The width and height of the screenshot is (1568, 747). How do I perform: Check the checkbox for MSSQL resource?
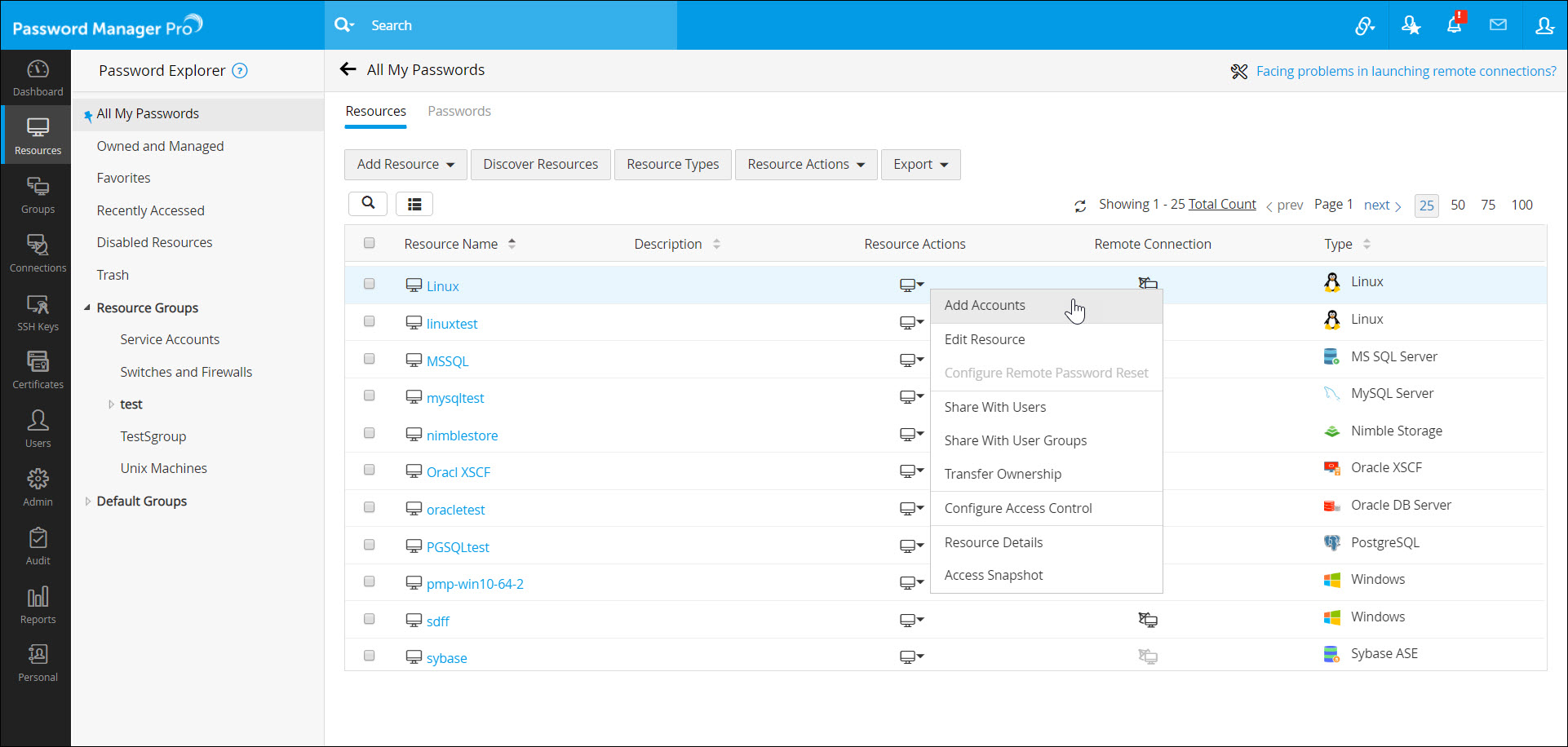[370, 359]
